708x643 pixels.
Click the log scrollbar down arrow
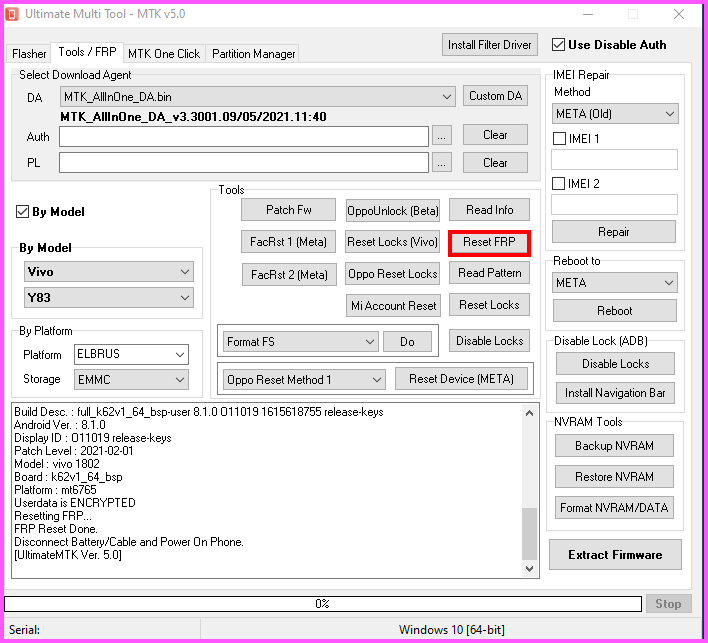coord(529,568)
